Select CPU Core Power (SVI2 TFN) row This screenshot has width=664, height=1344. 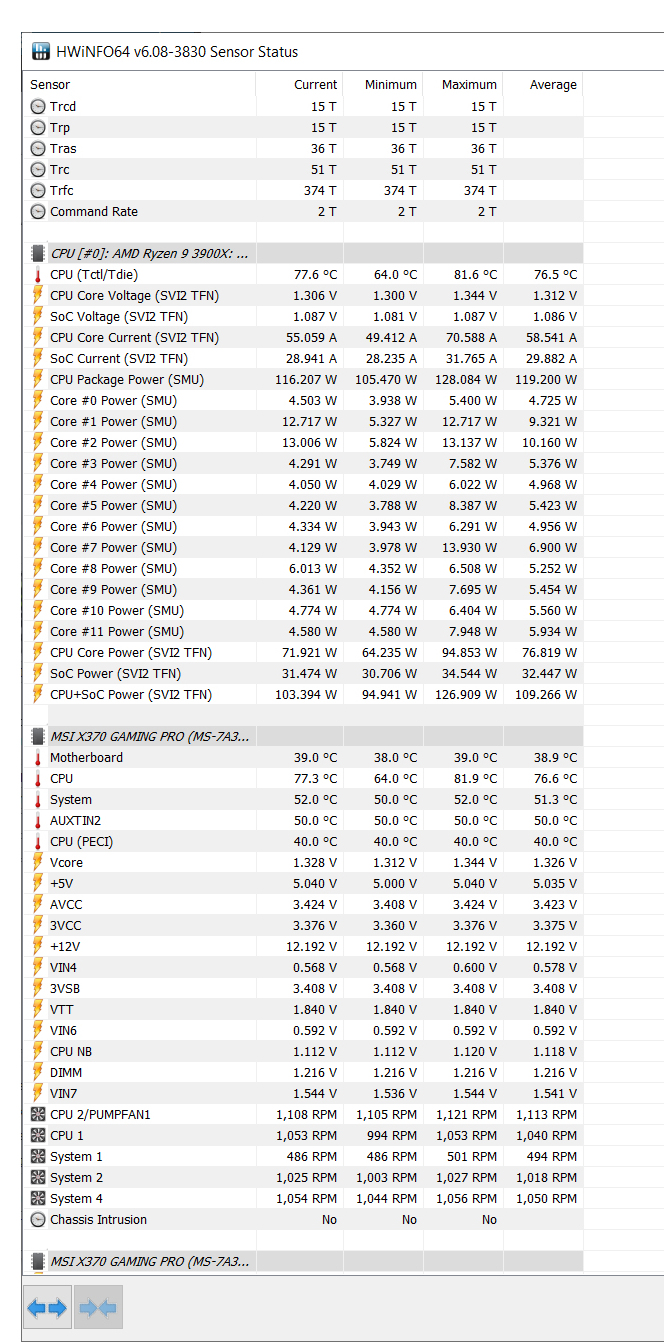(x=303, y=652)
